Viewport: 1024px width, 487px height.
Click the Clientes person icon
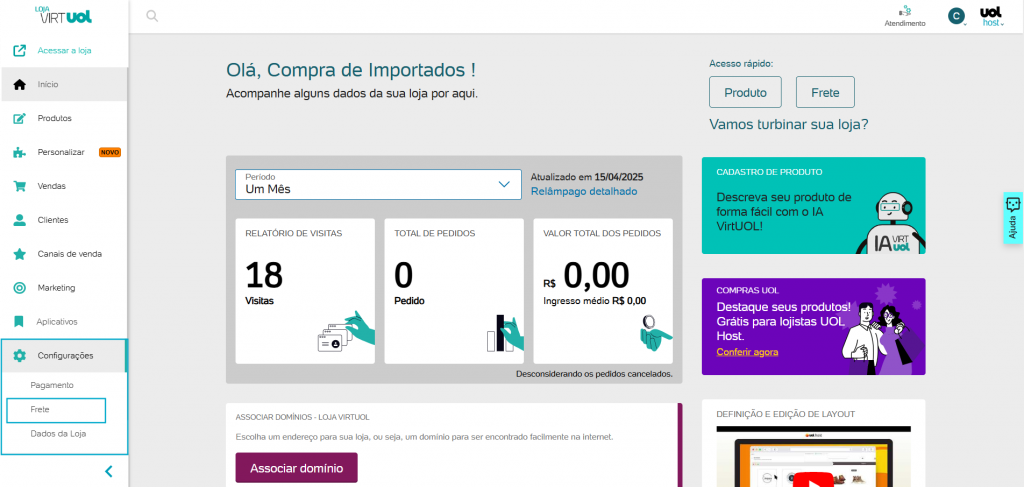20,220
